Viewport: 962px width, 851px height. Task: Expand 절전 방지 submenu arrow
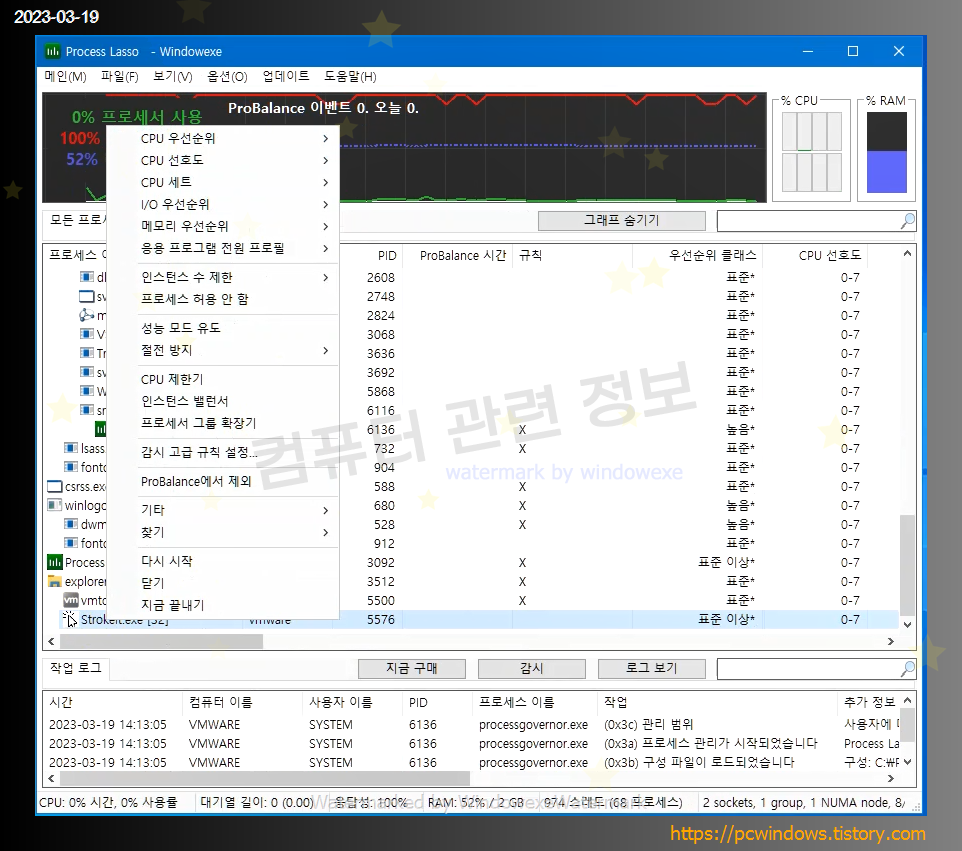click(326, 350)
